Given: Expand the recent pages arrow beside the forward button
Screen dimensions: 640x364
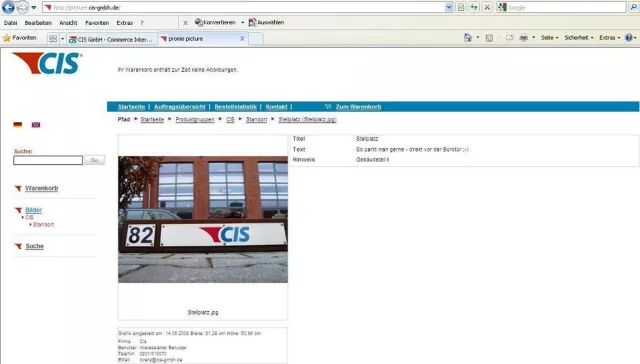Looking at the screenshot, I should 33,7.
